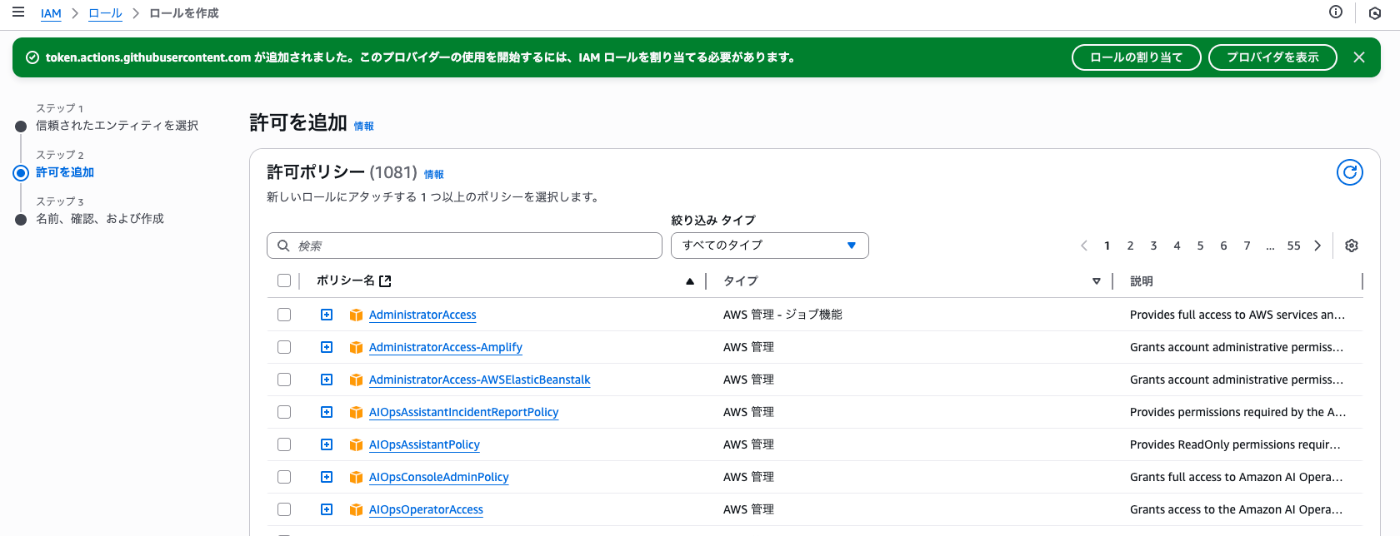Open the hamburger navigation menu
Image resolution: width=1400 pixels, height=536 pixels.
pyautogui.click(x=18, y=12)
